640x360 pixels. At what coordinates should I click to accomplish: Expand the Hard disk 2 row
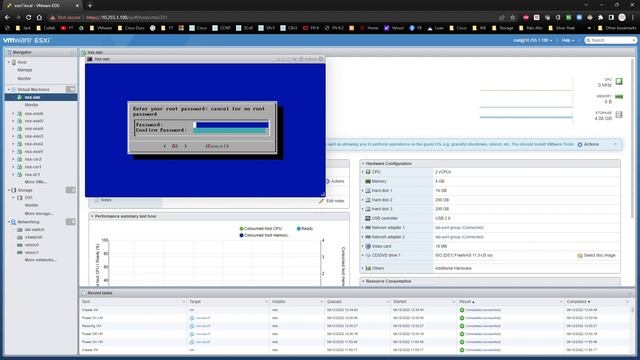(362, 200)
